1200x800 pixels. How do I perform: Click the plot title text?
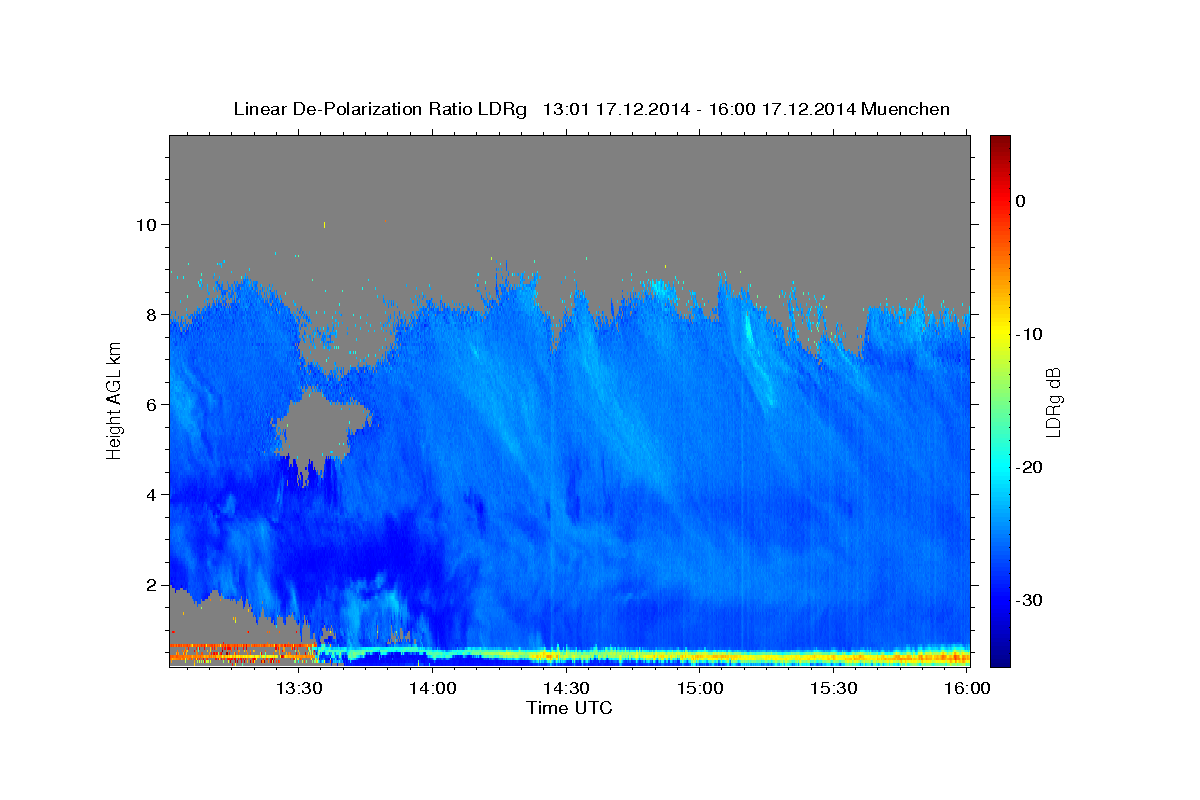[591, 109]
